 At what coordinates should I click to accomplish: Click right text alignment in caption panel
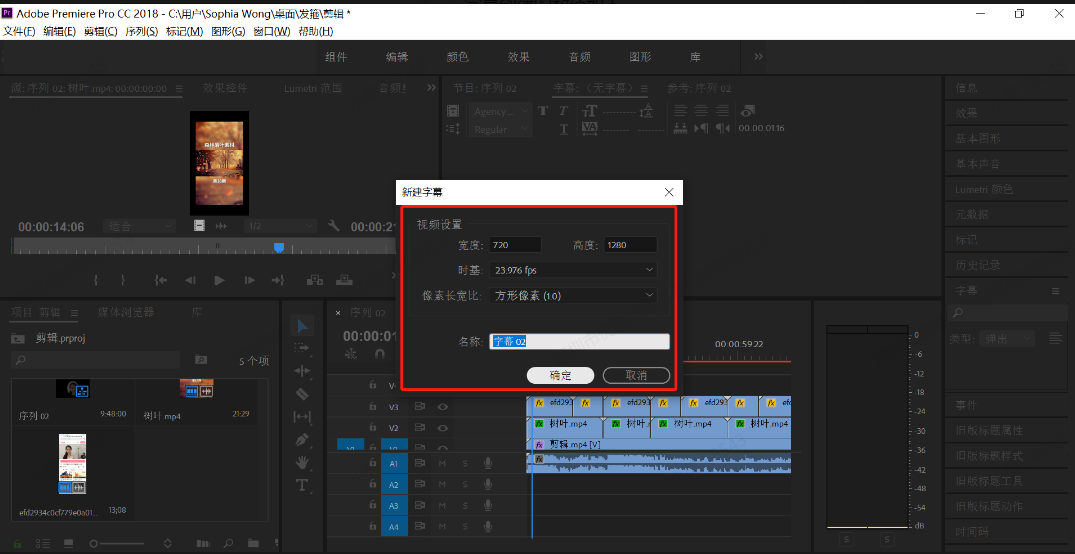point(722,110)
